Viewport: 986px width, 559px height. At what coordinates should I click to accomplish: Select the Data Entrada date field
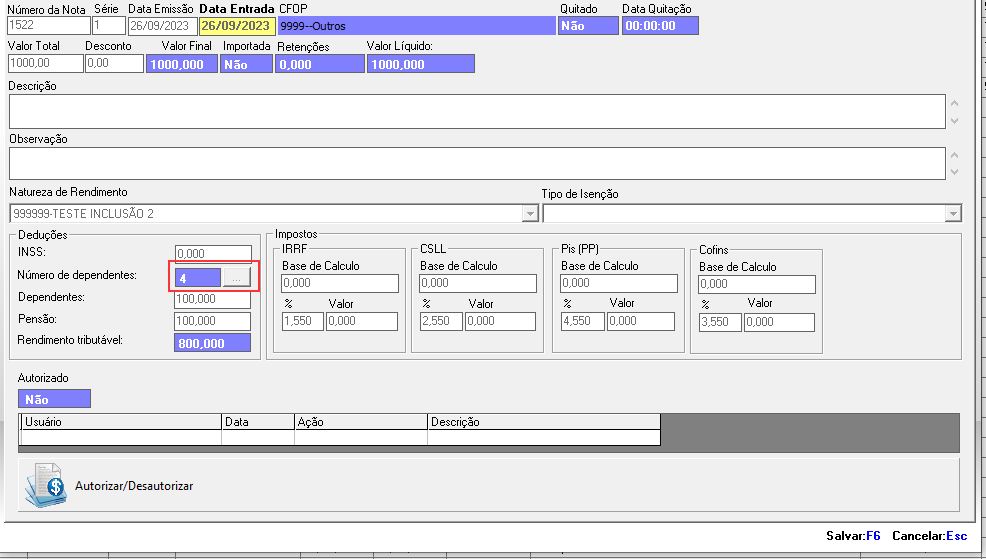coord(237,26)
